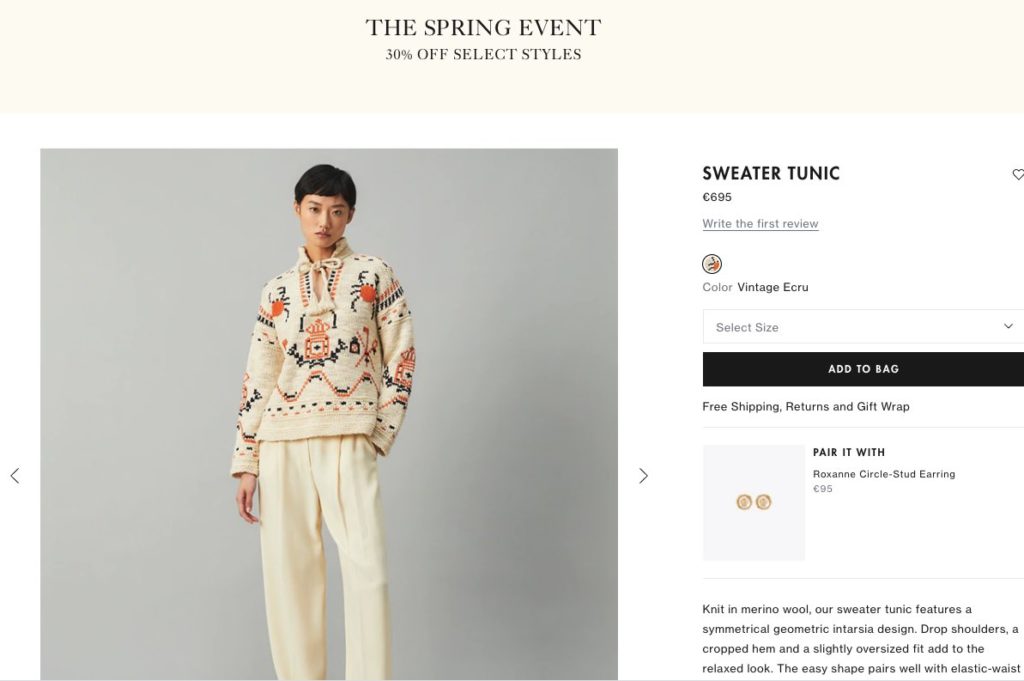1024x681 pixels.
Task: Open the Select Size dropdown
Action: tap(863, 326)
